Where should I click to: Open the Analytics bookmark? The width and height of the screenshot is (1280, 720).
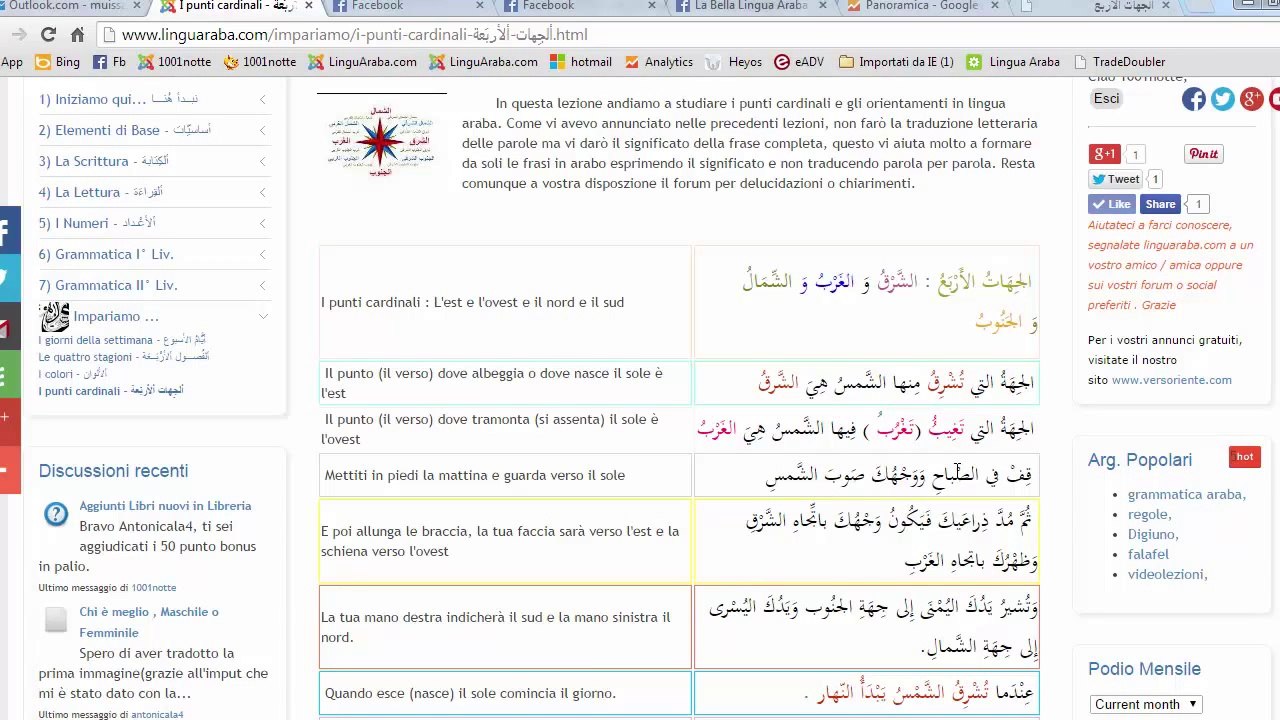658,62
